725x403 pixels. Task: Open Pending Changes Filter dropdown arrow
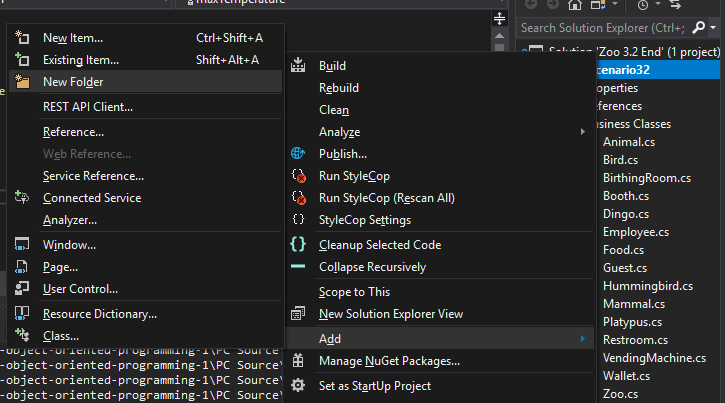(657, 4)
